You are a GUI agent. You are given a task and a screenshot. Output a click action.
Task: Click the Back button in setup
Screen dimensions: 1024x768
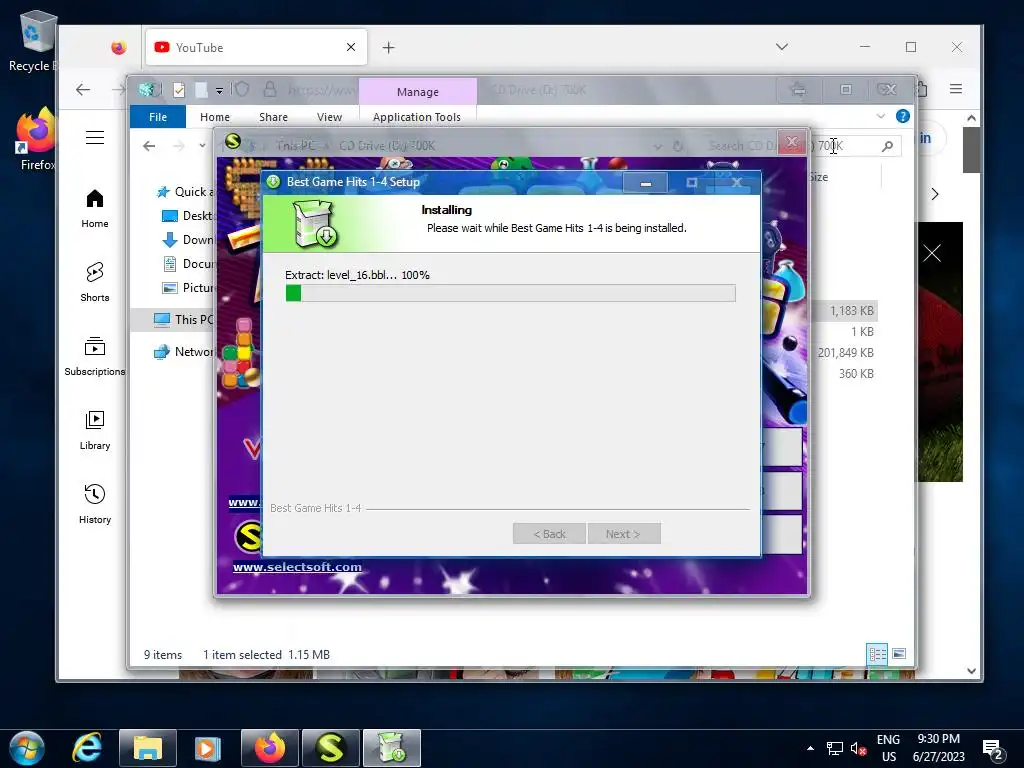click(549, 534)
